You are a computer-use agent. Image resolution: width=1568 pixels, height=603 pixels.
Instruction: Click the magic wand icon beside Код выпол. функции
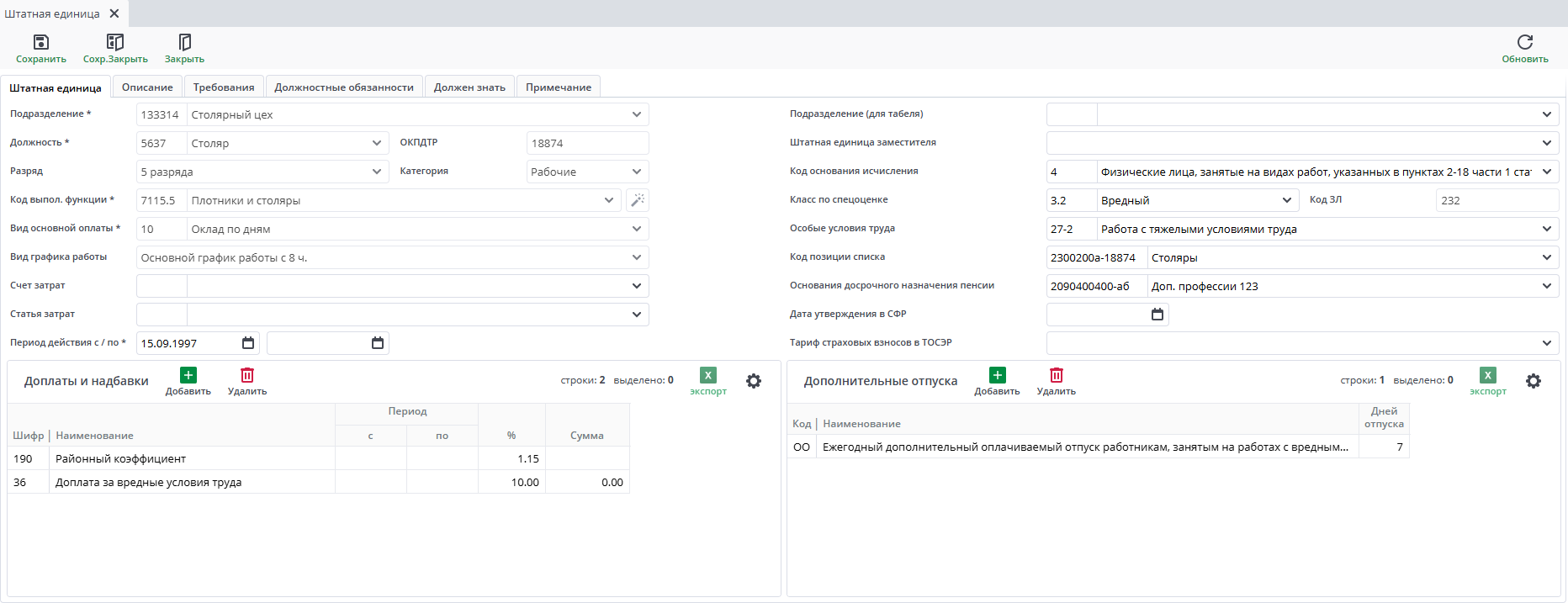point(638,200)
